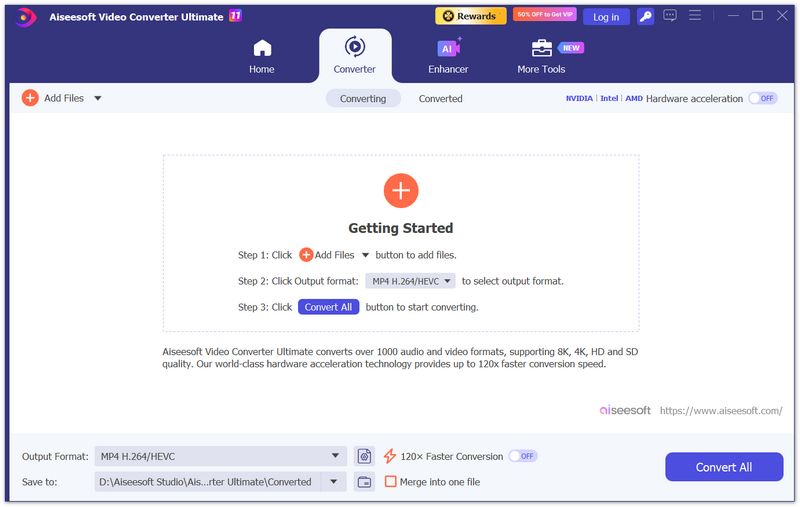The width and height of the screenshot is (800, 507).
Task: Go to the Home tab
Action: [x=262, y=57]
